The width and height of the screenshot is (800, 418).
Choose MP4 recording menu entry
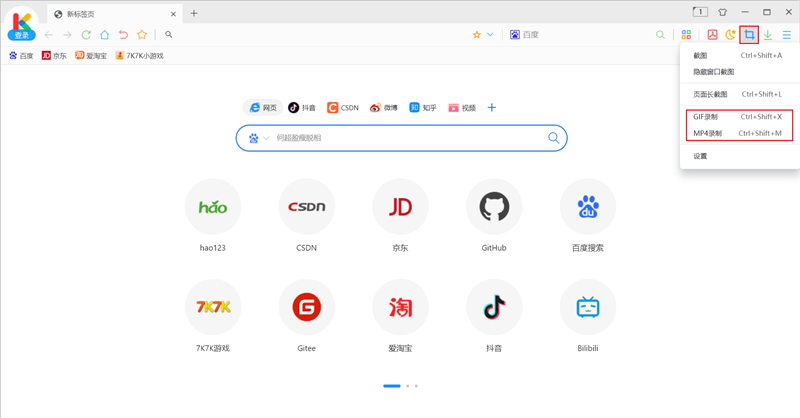pyautogui.click(x=738, y=133)
